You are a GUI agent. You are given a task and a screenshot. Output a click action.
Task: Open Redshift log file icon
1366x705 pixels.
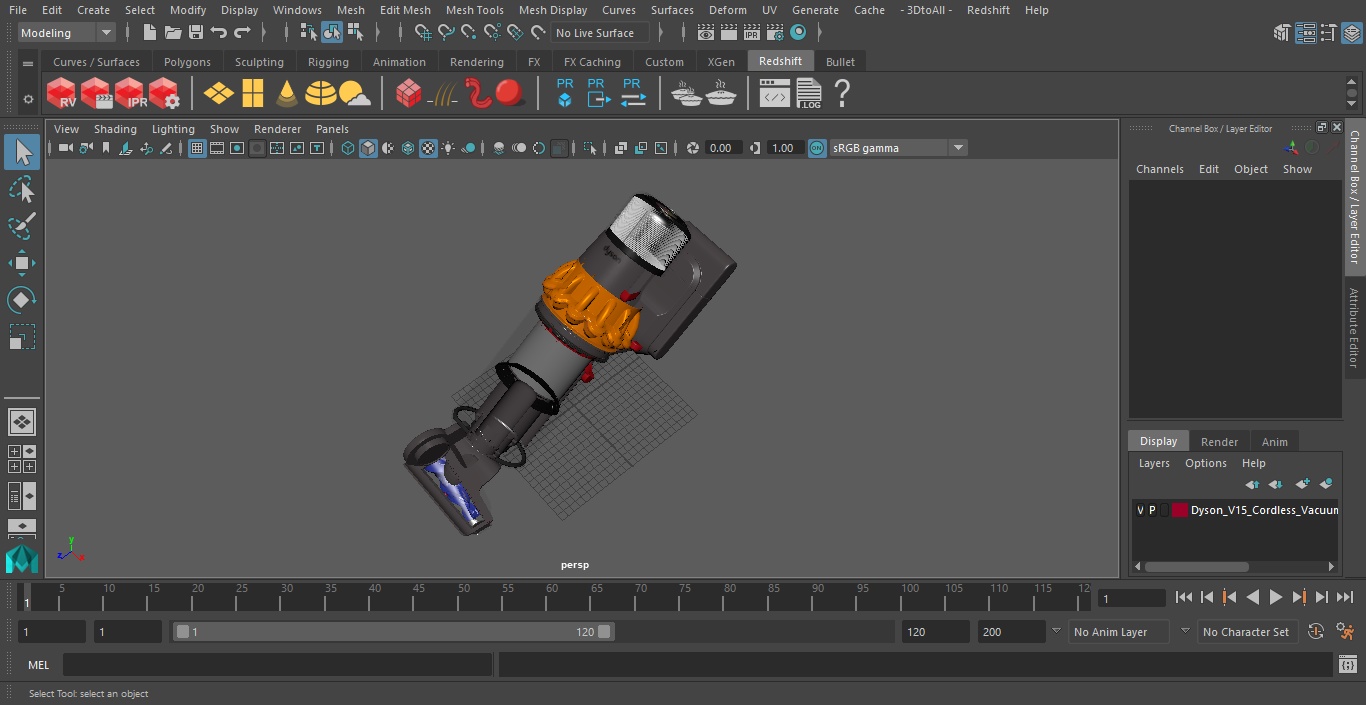click(x=809, y=94)
